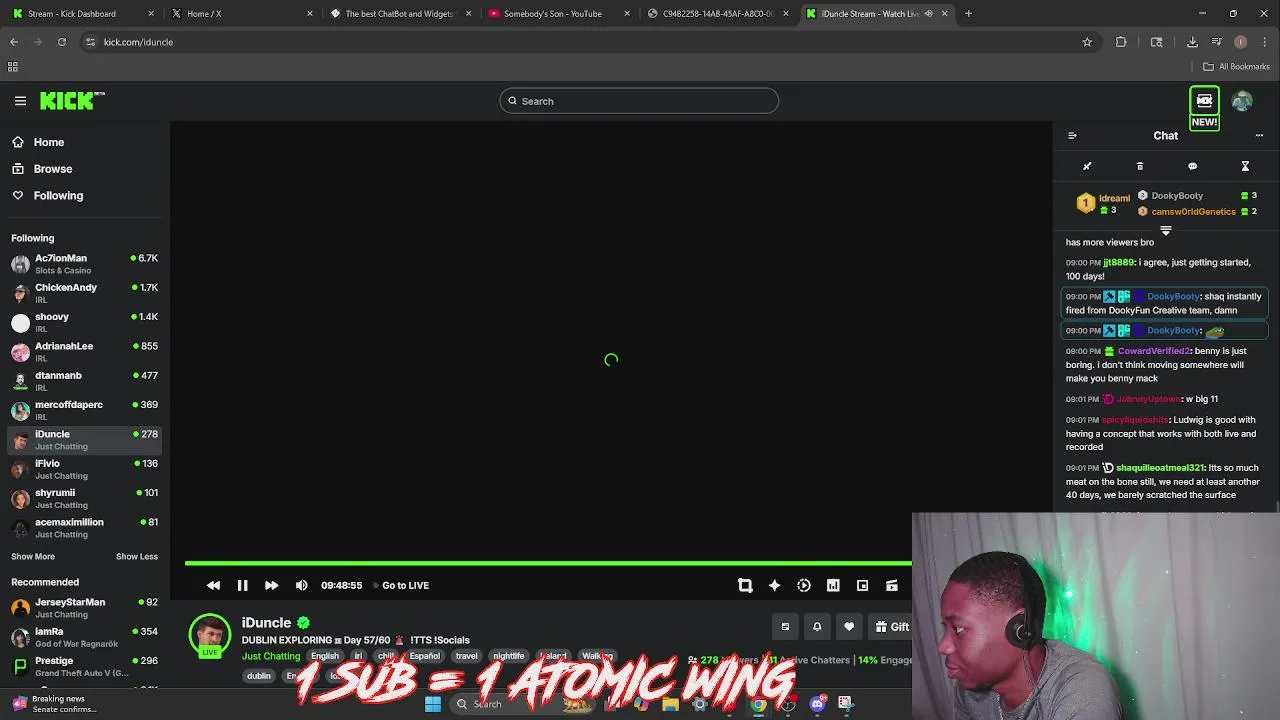Click the Kick search field
Image resolution: width=1280 pixels, height=720 pixels.
639,101
